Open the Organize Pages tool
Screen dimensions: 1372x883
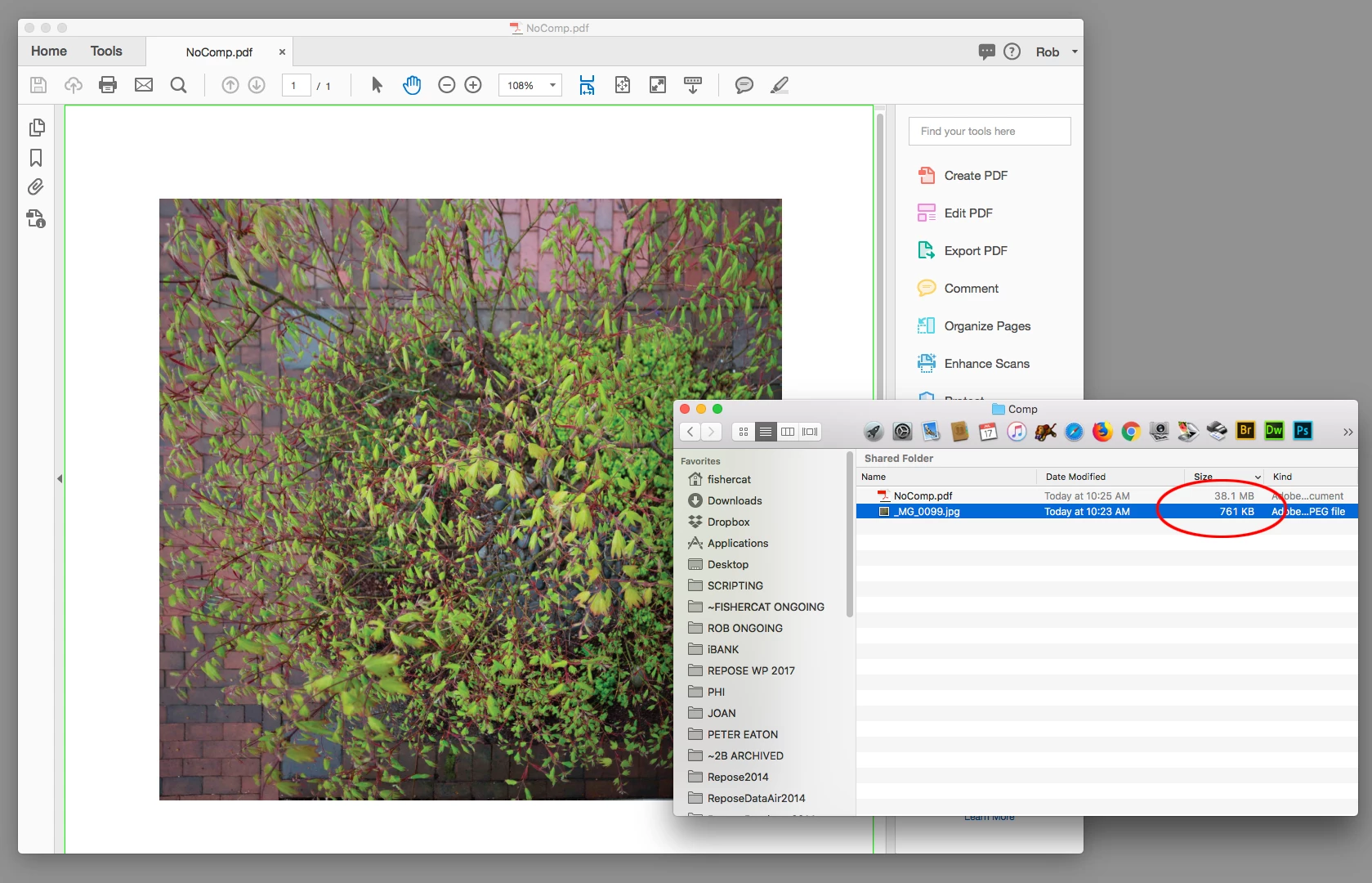point(974,325)
